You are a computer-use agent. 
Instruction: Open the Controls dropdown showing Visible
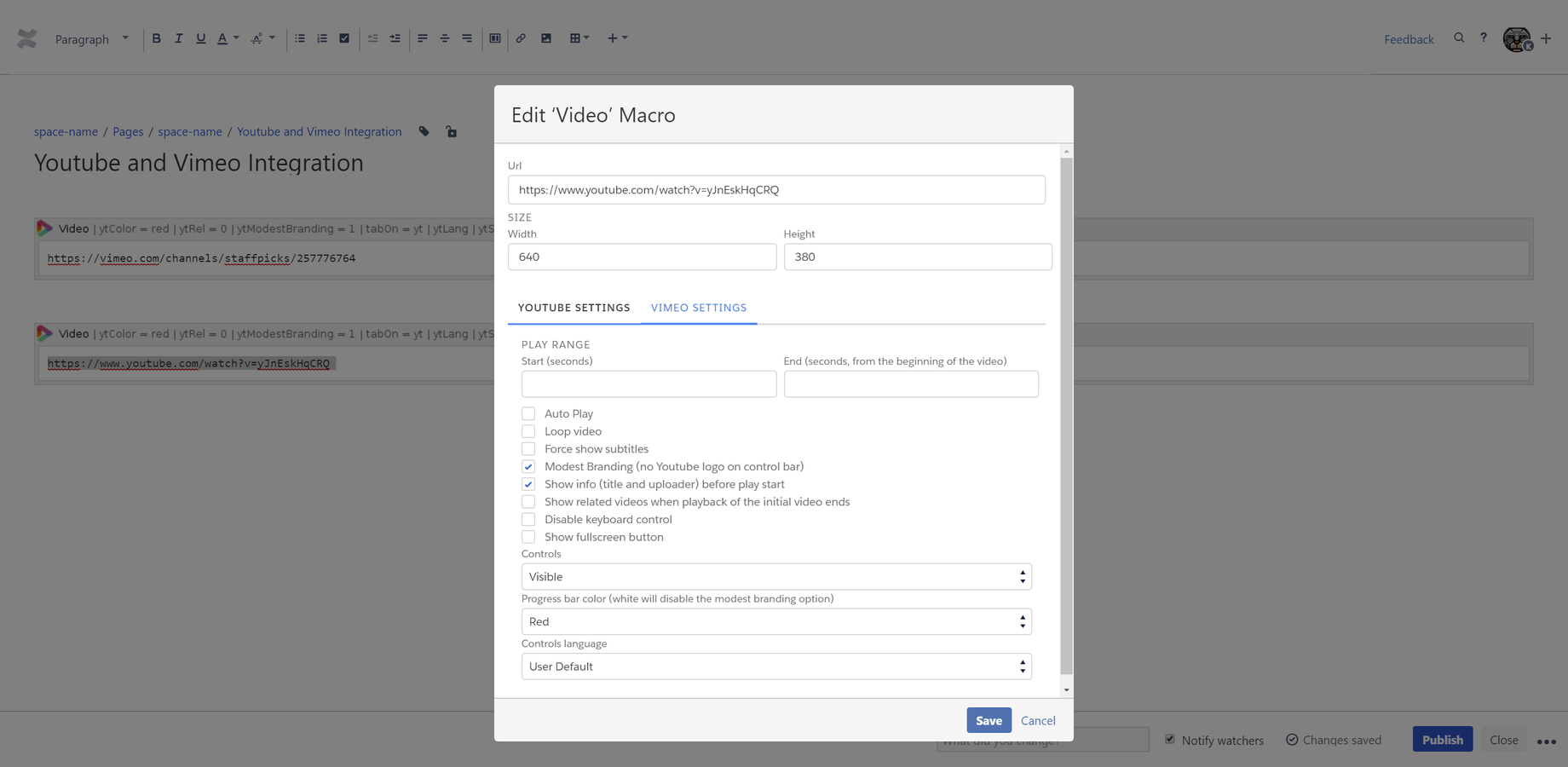pos(776,576)
